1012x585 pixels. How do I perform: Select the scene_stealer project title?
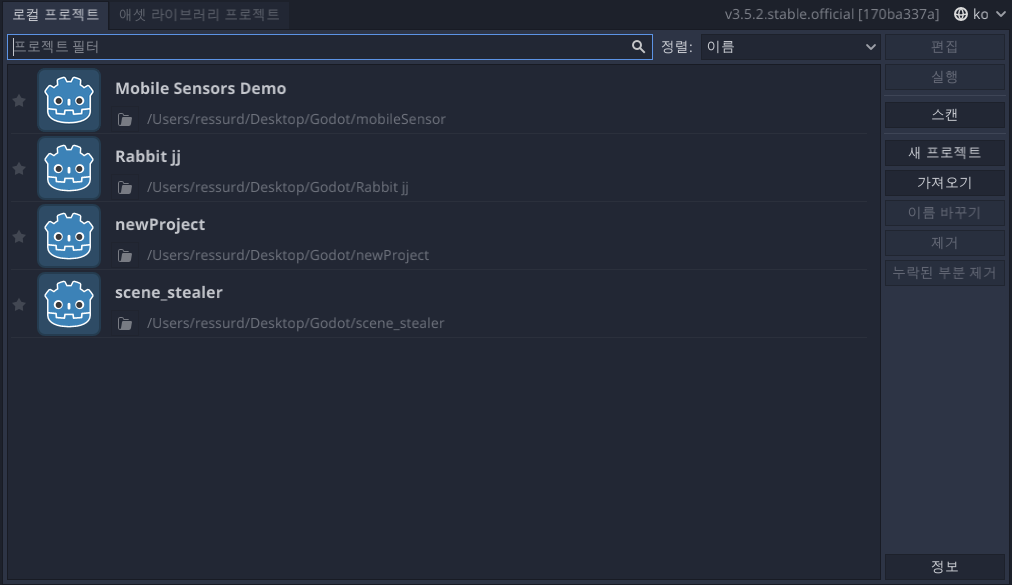pyautogui.click(x=168, y=292)
